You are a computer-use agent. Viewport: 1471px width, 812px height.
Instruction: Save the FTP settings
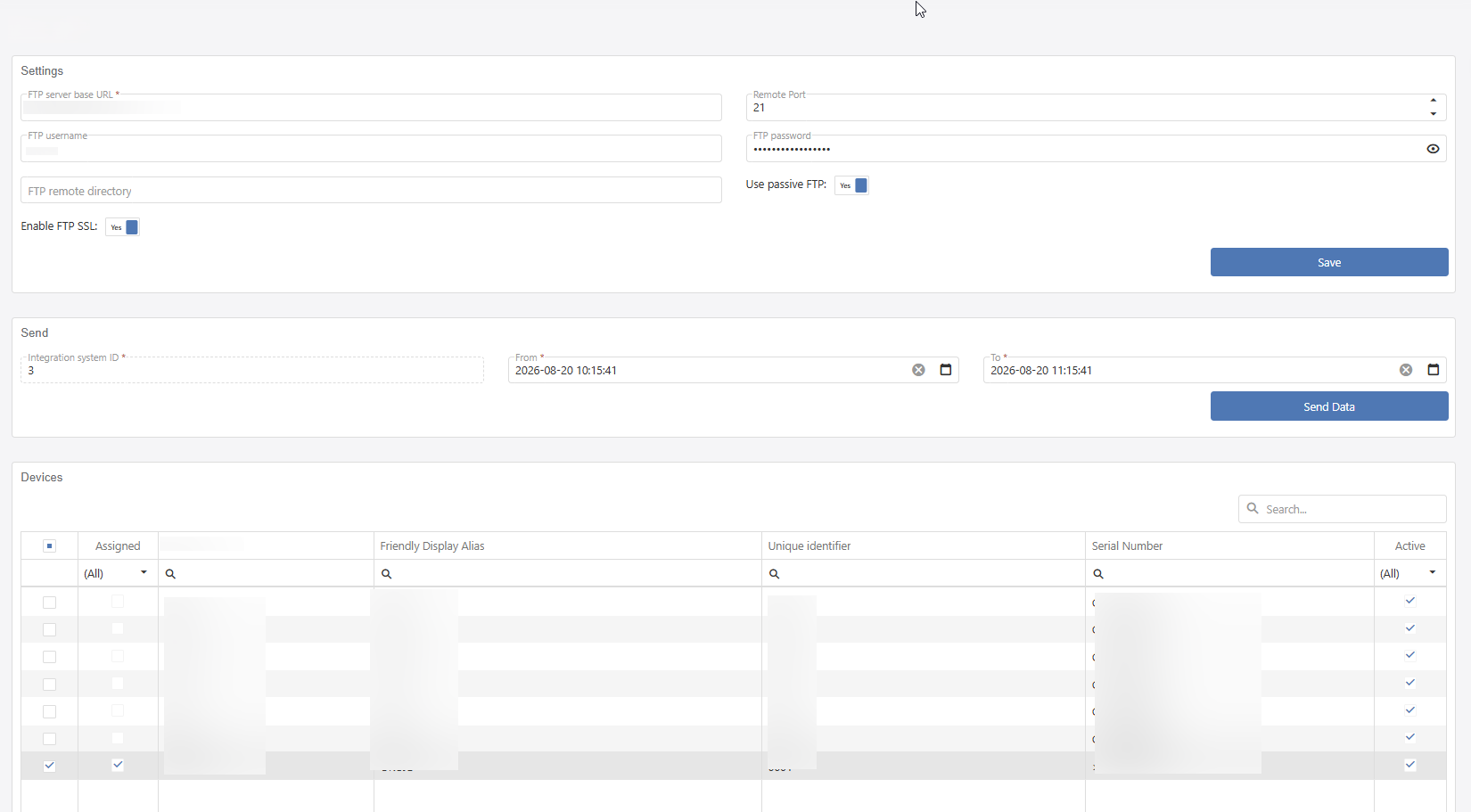(x=1329, y=262)
